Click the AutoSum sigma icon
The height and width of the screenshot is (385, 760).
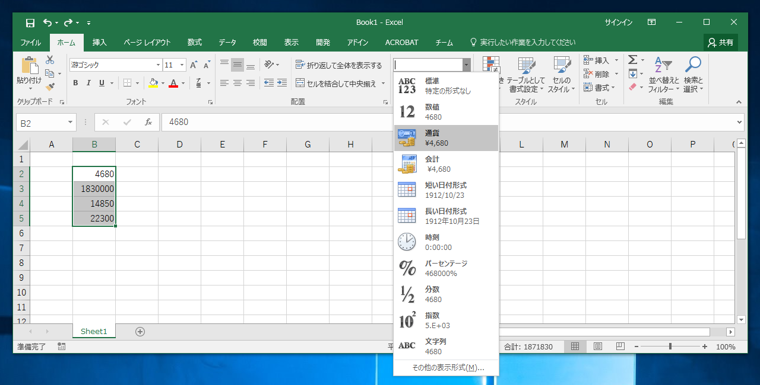point(633,60)
